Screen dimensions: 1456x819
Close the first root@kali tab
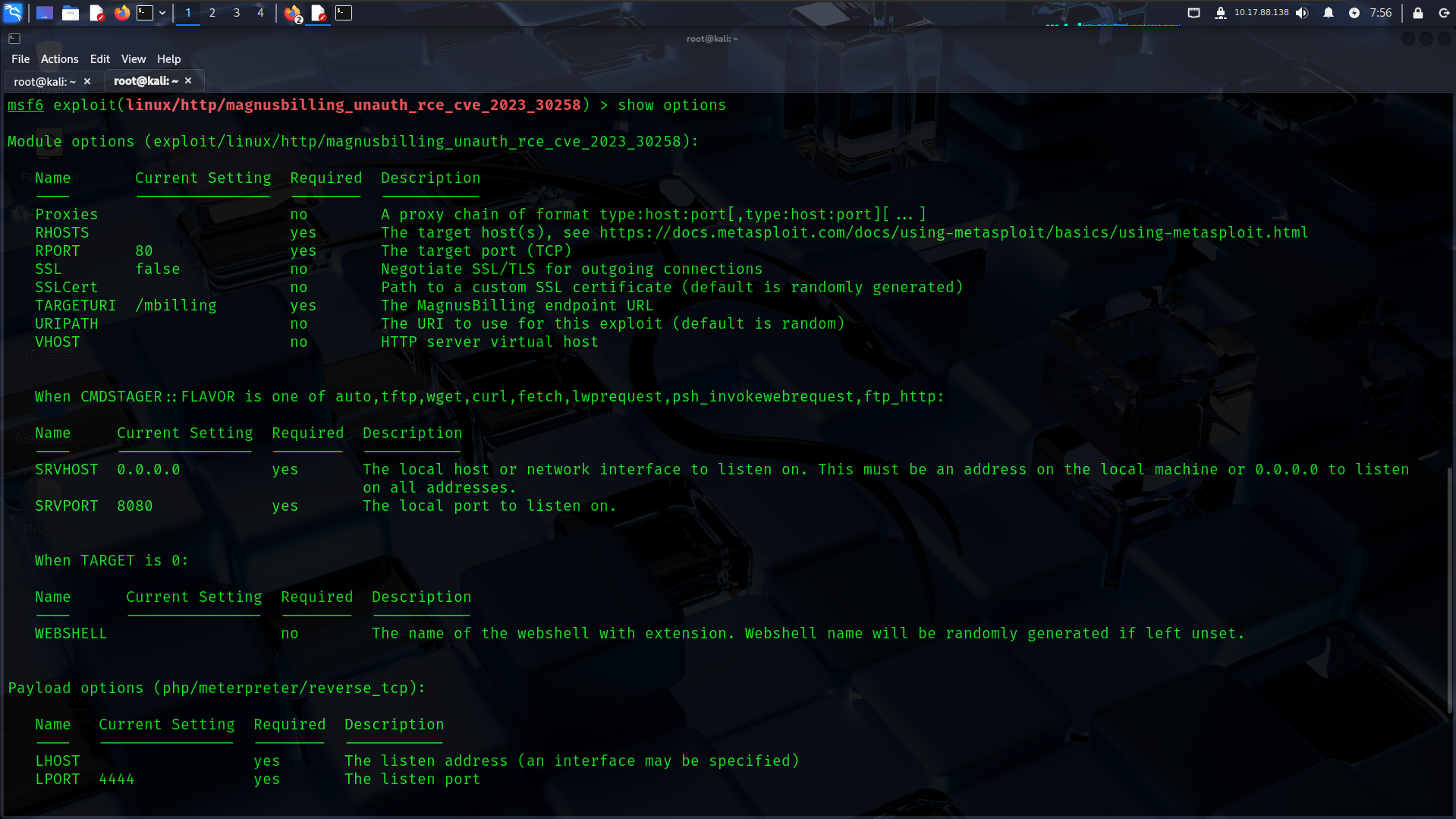tap(87, 81)
